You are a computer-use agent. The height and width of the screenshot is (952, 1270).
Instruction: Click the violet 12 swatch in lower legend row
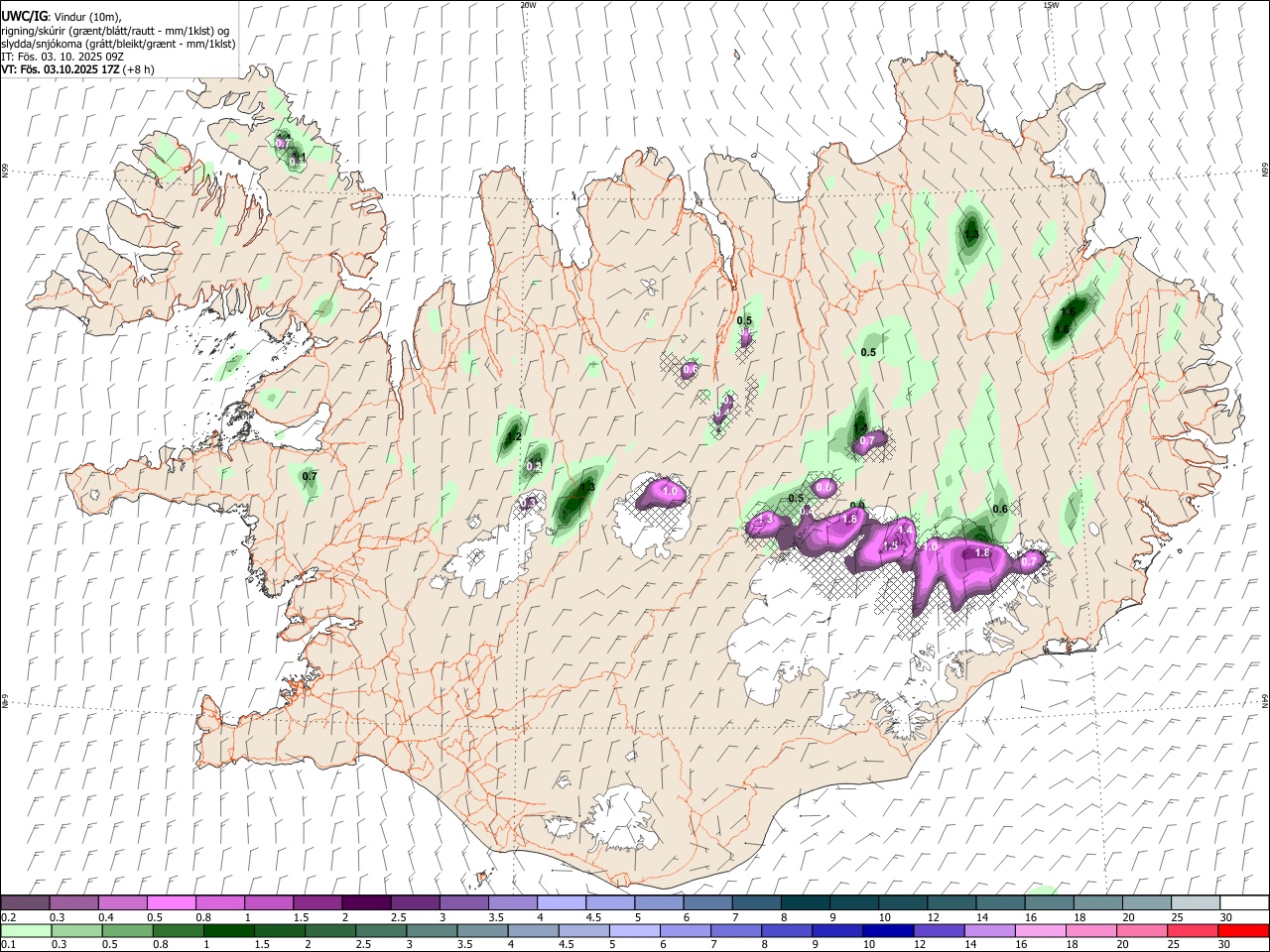pos(937,931)
